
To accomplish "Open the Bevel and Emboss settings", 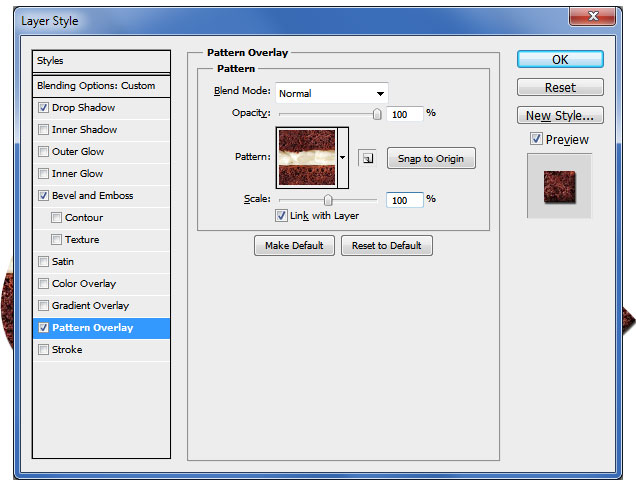I will 92,196.
